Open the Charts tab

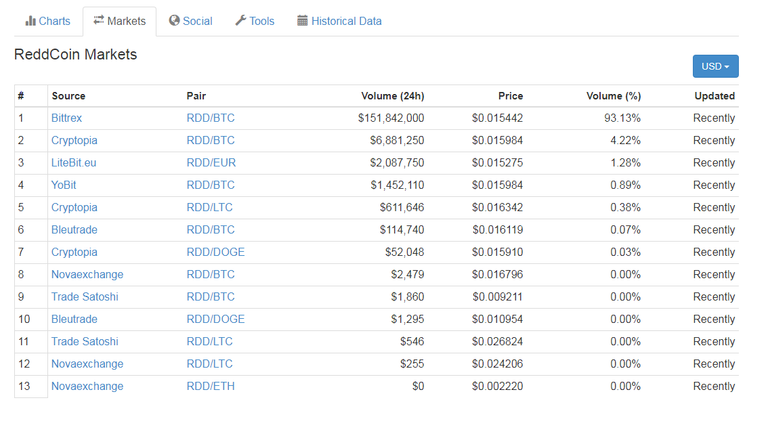[x=48, y=21]
